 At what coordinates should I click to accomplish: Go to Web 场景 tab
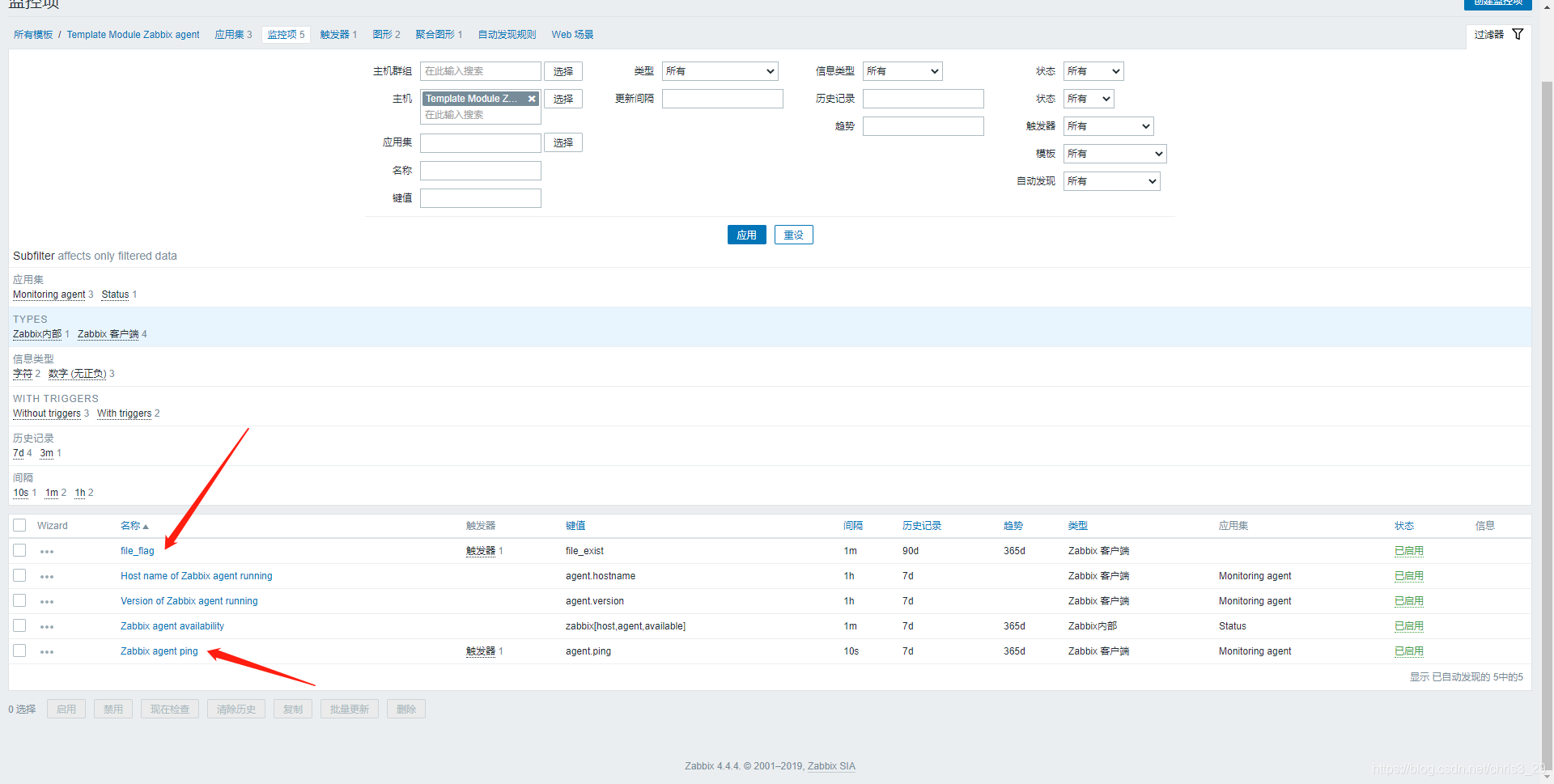572,35
